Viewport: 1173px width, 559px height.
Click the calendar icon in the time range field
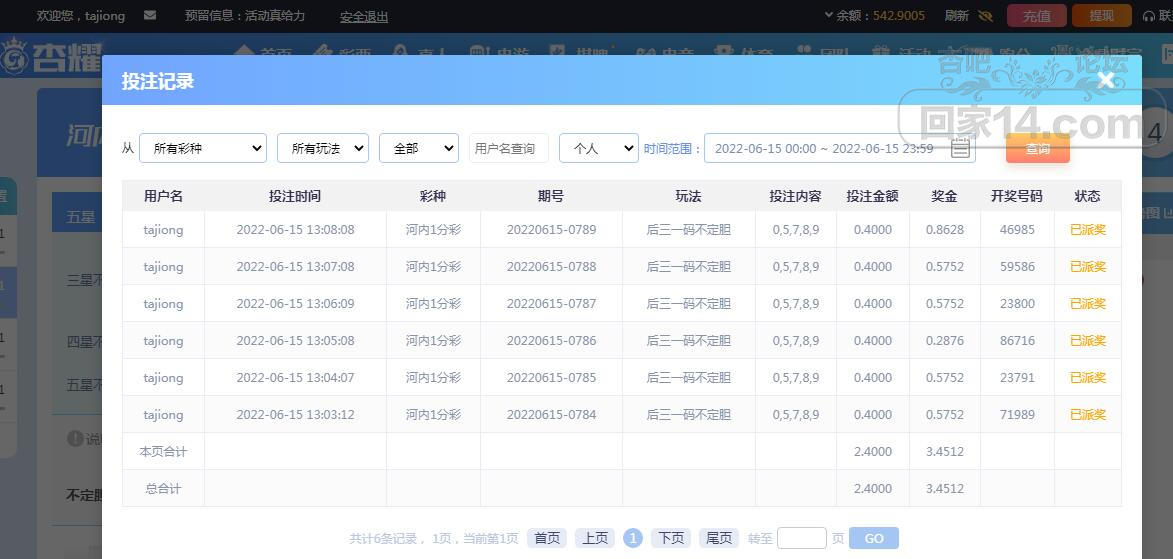point(960,149)
